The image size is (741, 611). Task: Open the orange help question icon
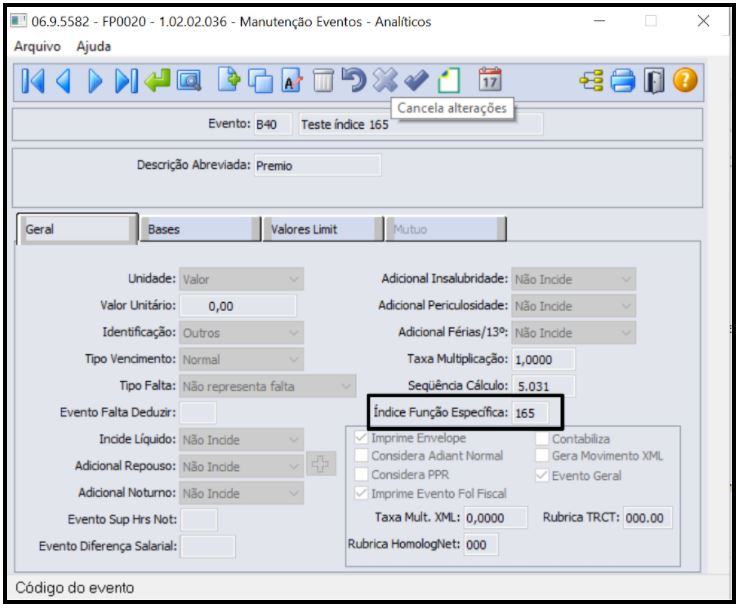pos(685,80)
